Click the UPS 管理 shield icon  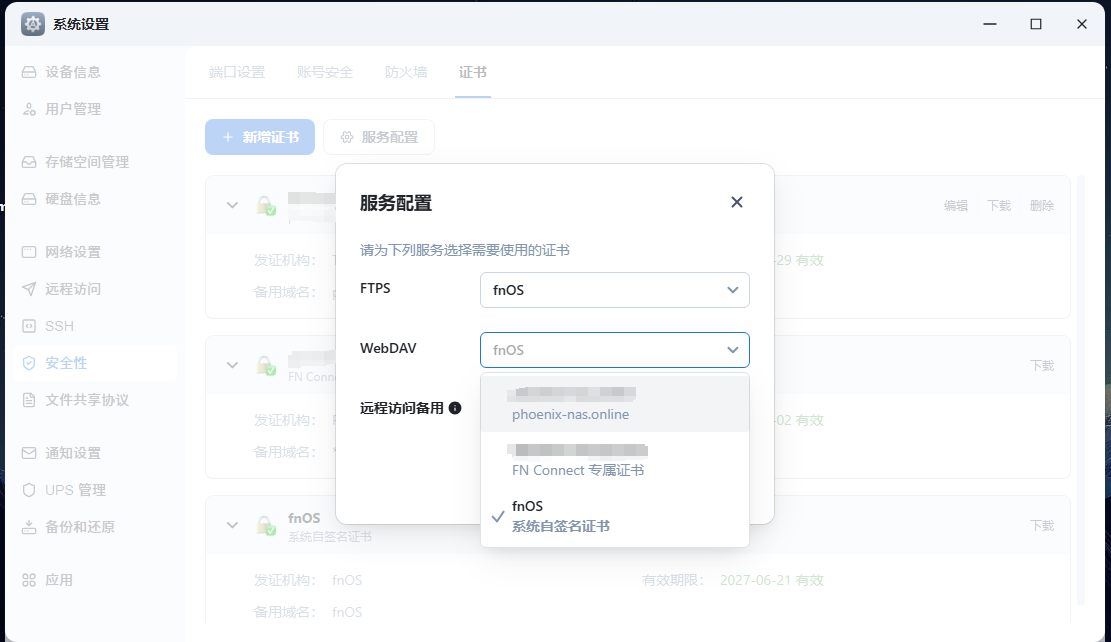[x=29, y=490]
